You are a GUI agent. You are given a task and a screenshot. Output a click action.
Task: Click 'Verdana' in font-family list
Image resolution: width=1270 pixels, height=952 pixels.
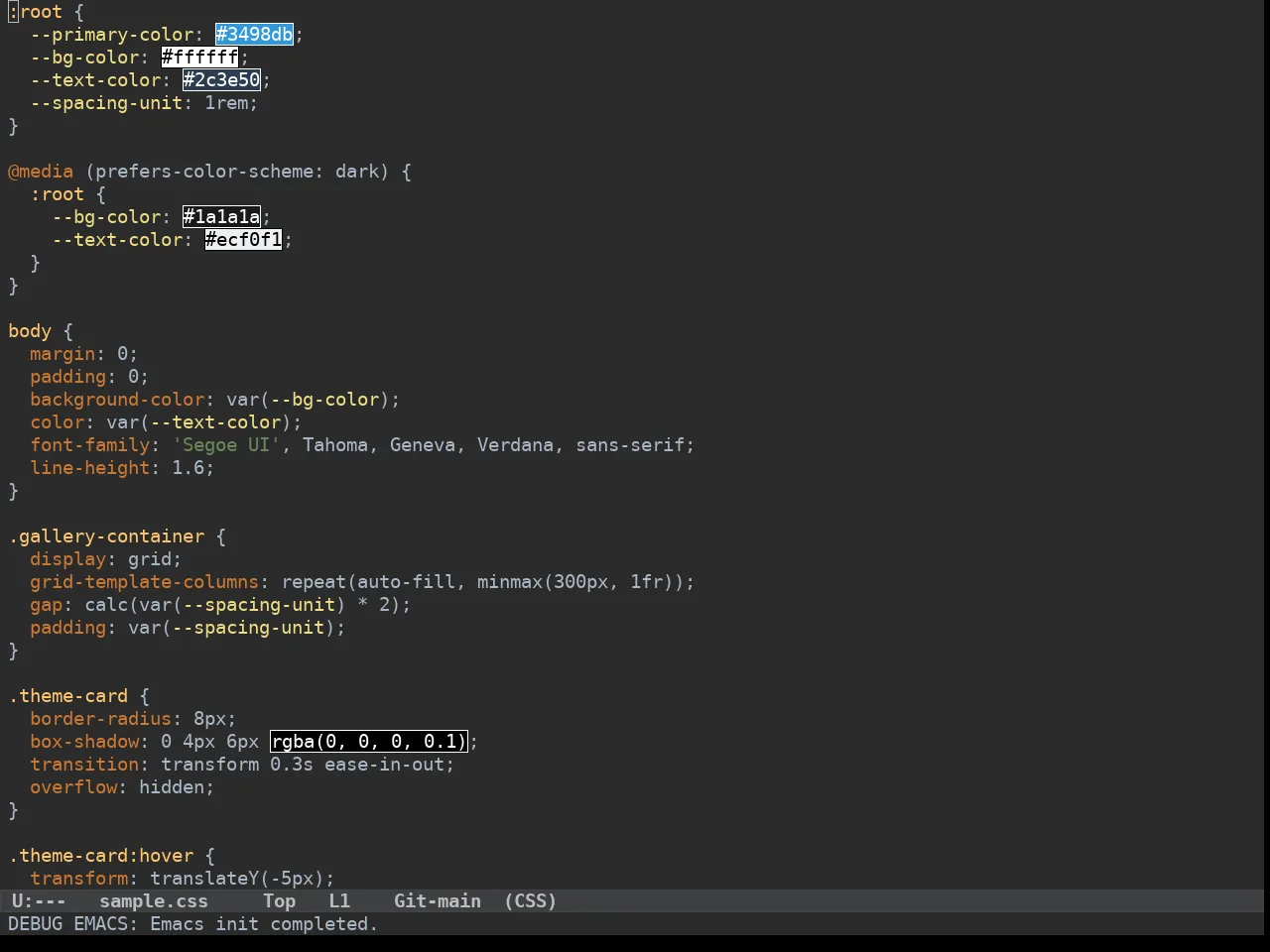click(515, 445)
